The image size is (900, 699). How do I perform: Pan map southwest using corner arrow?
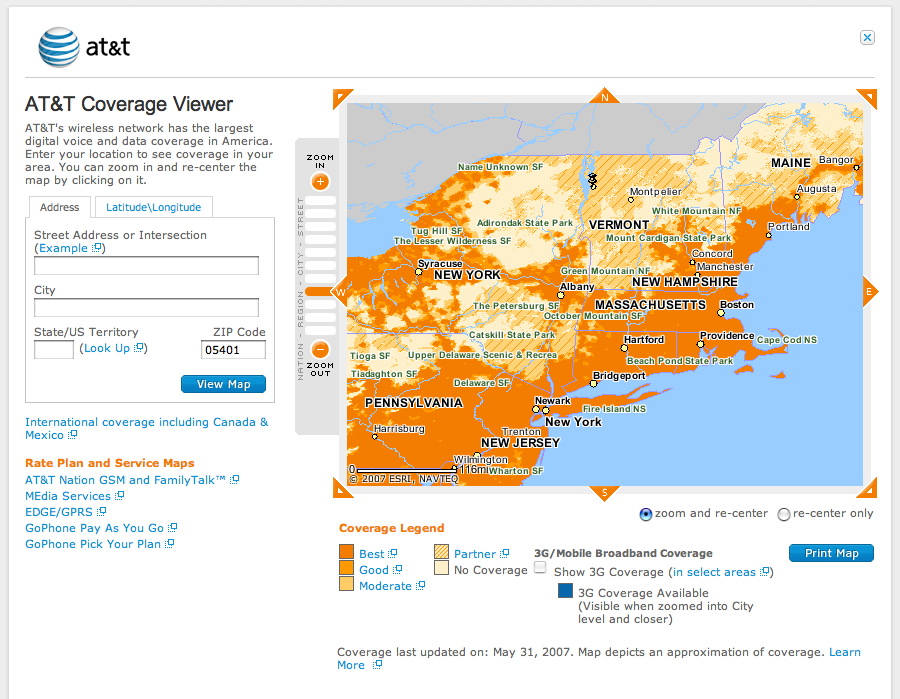click(342, 488)
